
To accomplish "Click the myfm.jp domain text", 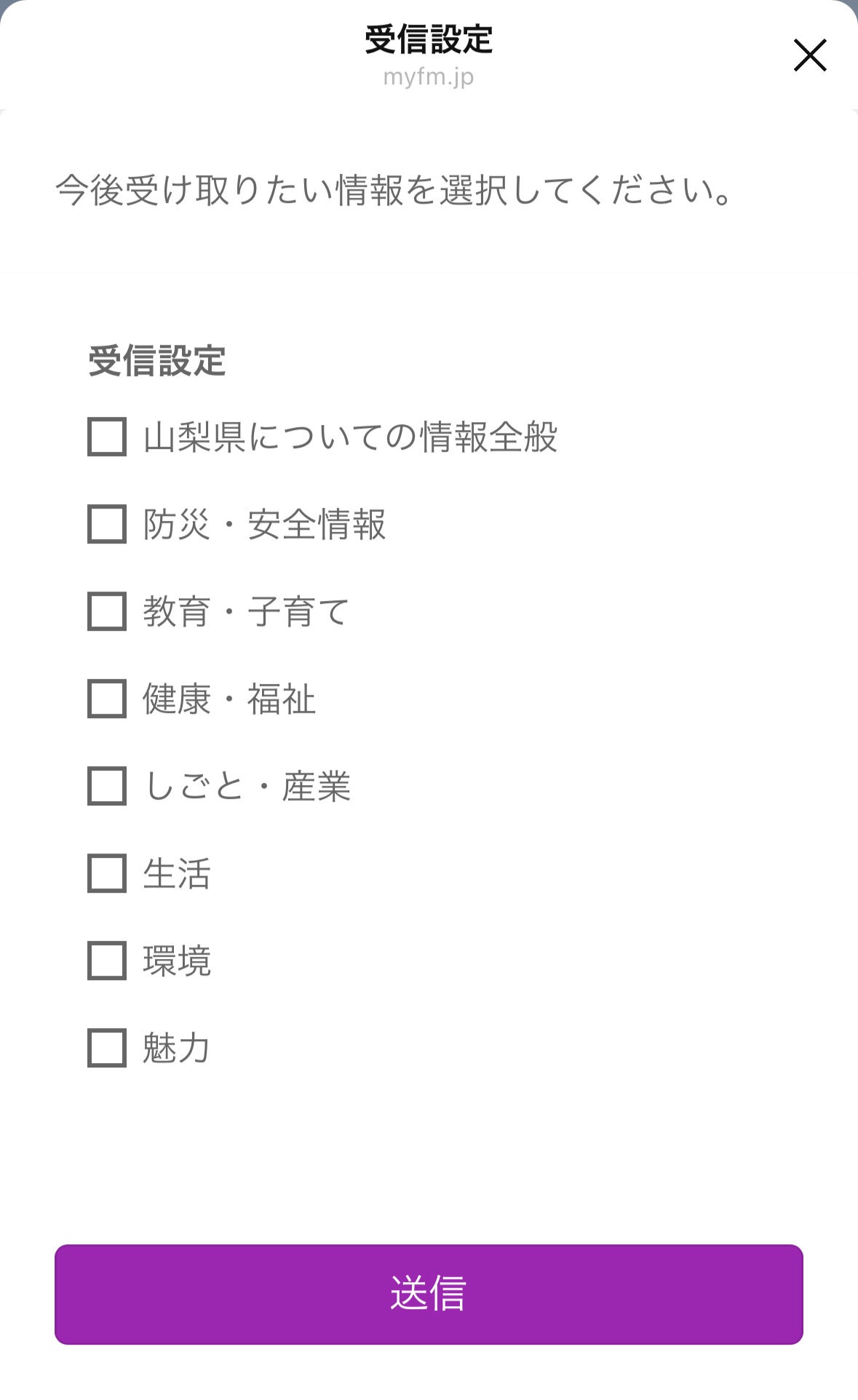I will tap(429, 76).
